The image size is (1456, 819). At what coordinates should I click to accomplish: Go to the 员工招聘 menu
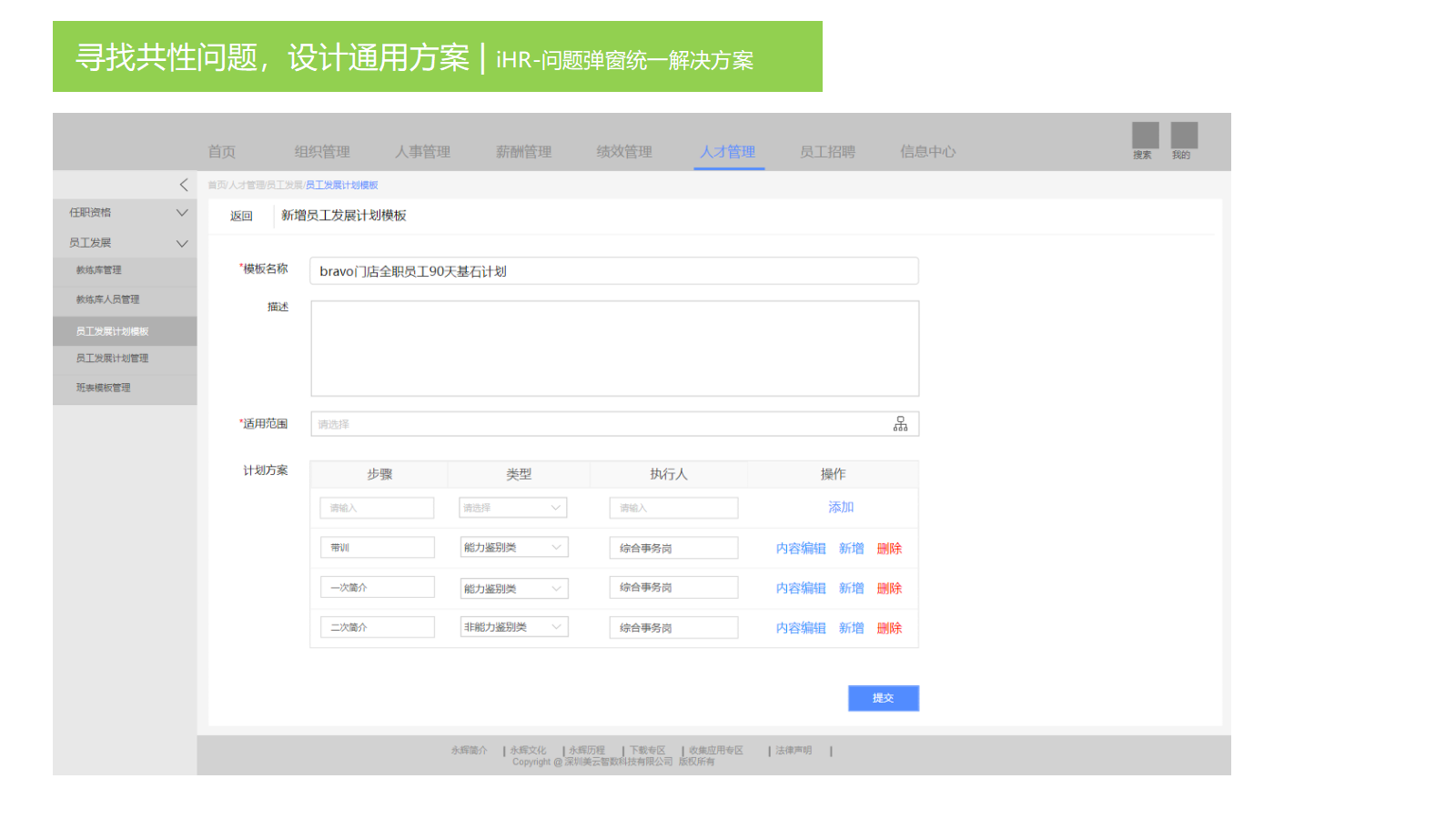pos(826,152)
